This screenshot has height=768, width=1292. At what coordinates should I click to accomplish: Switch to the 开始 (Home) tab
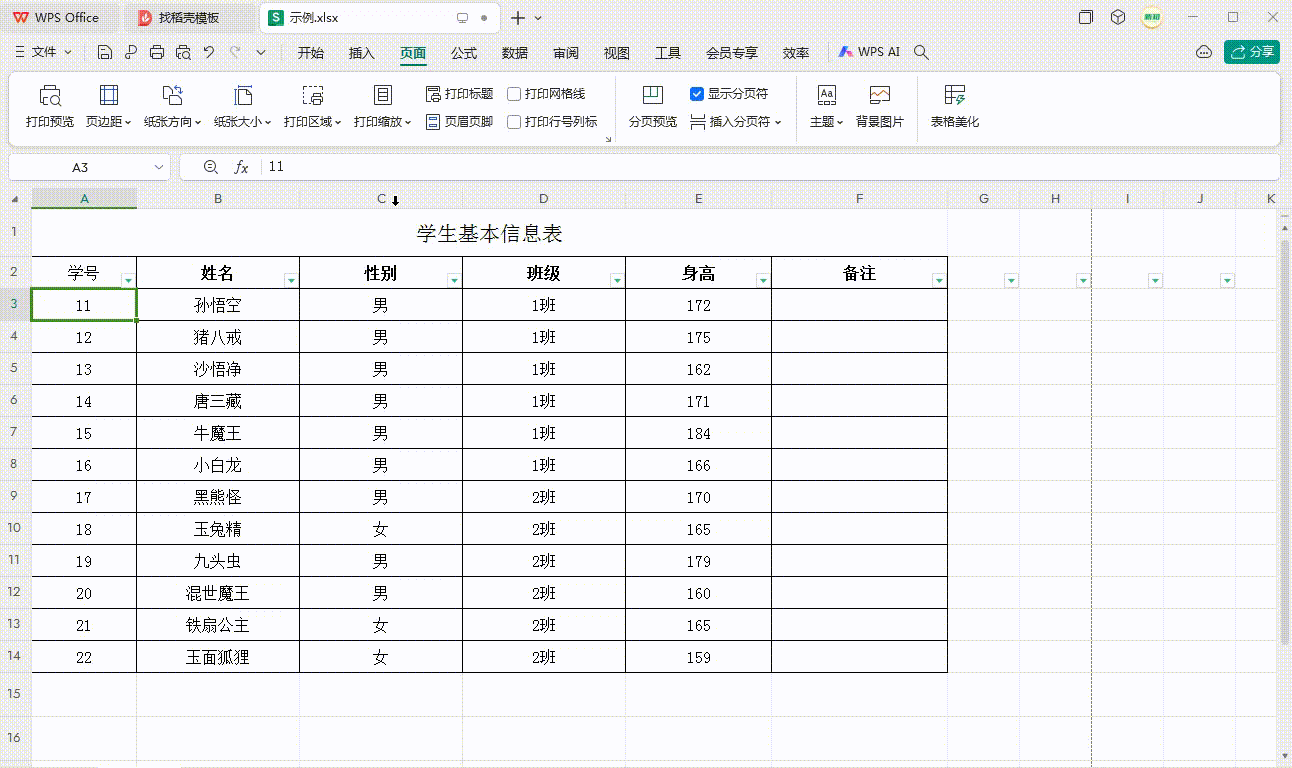click(311, 53)
